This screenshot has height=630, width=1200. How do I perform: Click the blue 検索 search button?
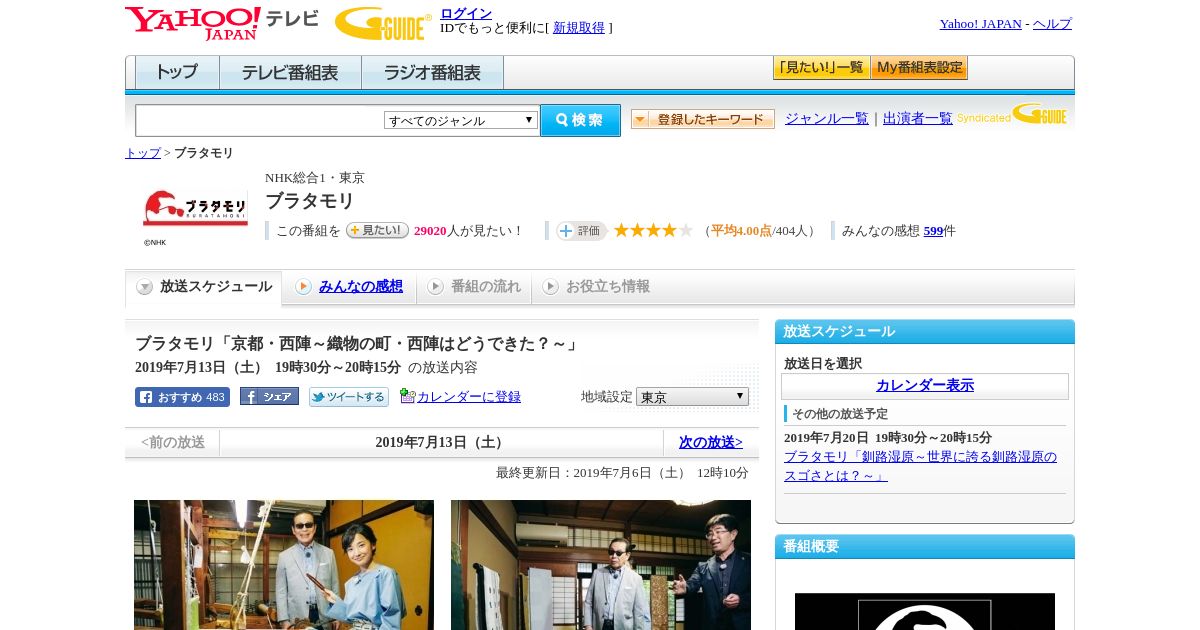click(580, 120)
